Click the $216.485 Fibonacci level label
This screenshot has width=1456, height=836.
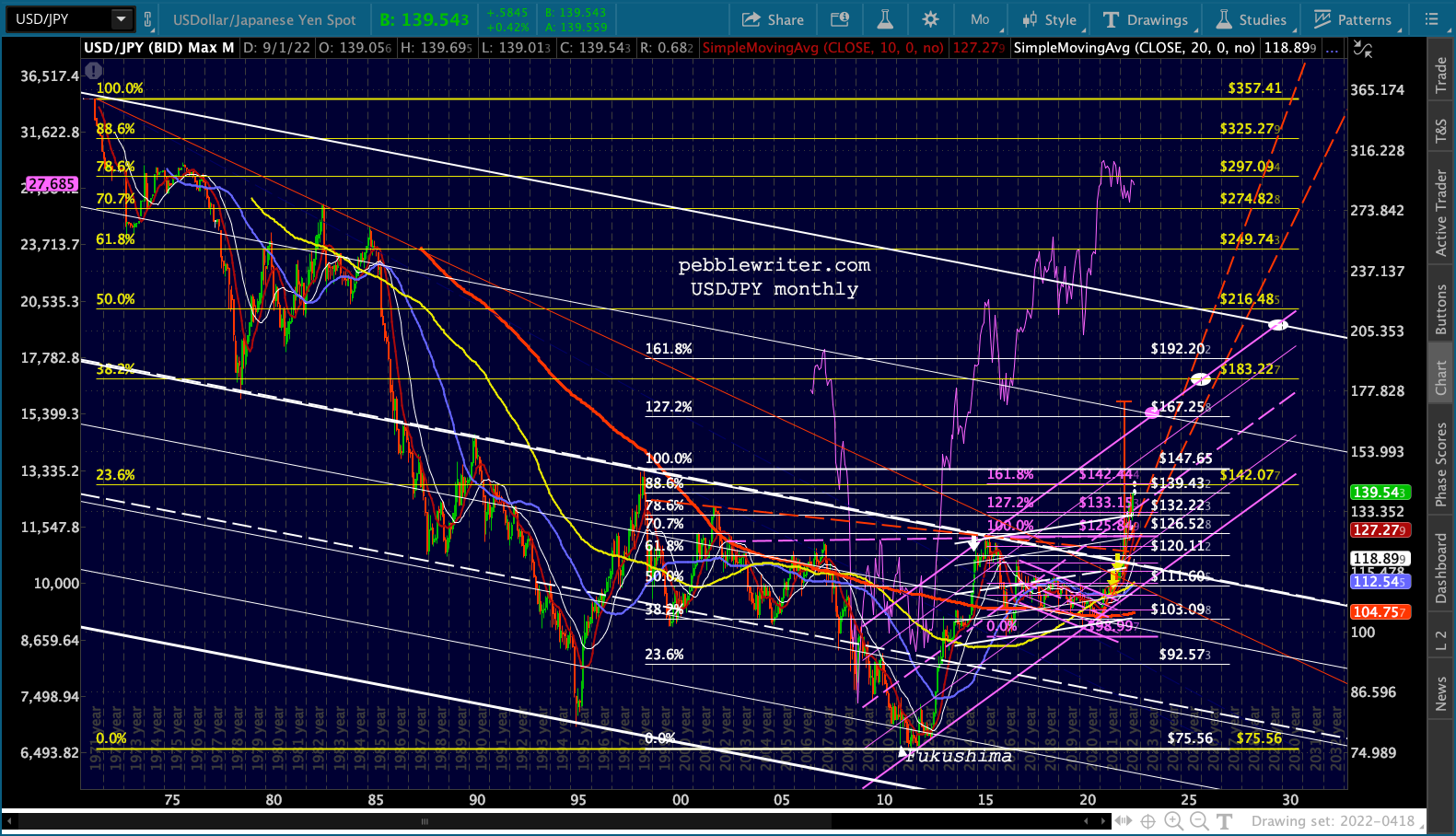tap(1250, 299)
